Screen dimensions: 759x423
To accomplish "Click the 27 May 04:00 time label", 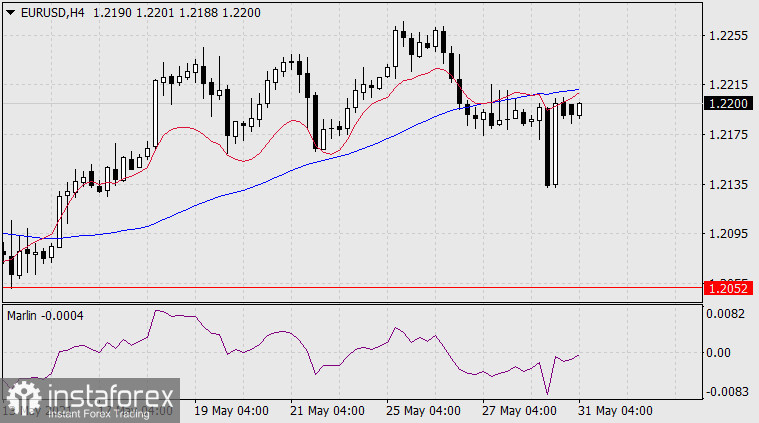I will (519, 411).
